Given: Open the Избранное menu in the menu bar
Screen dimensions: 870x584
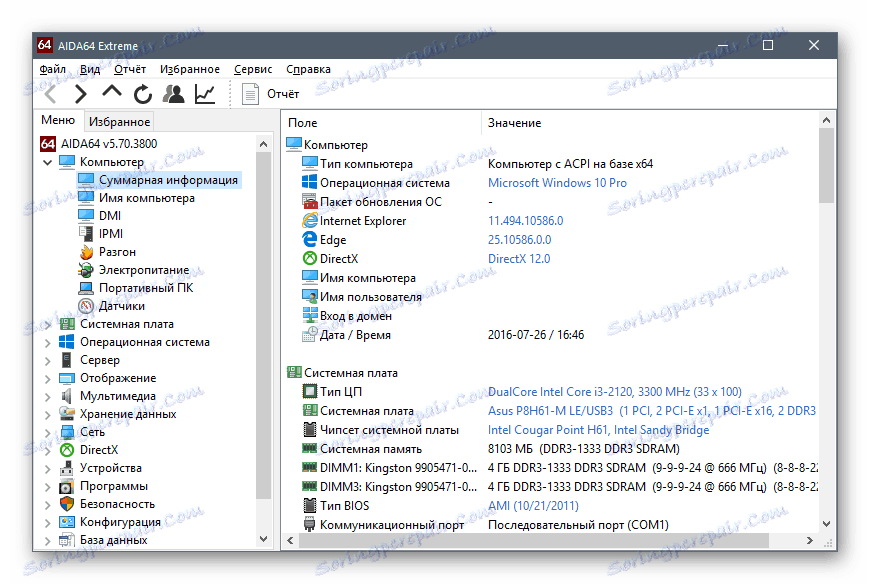Looking at the screenshot, I should pyautogui.click(x=190, y=69).
